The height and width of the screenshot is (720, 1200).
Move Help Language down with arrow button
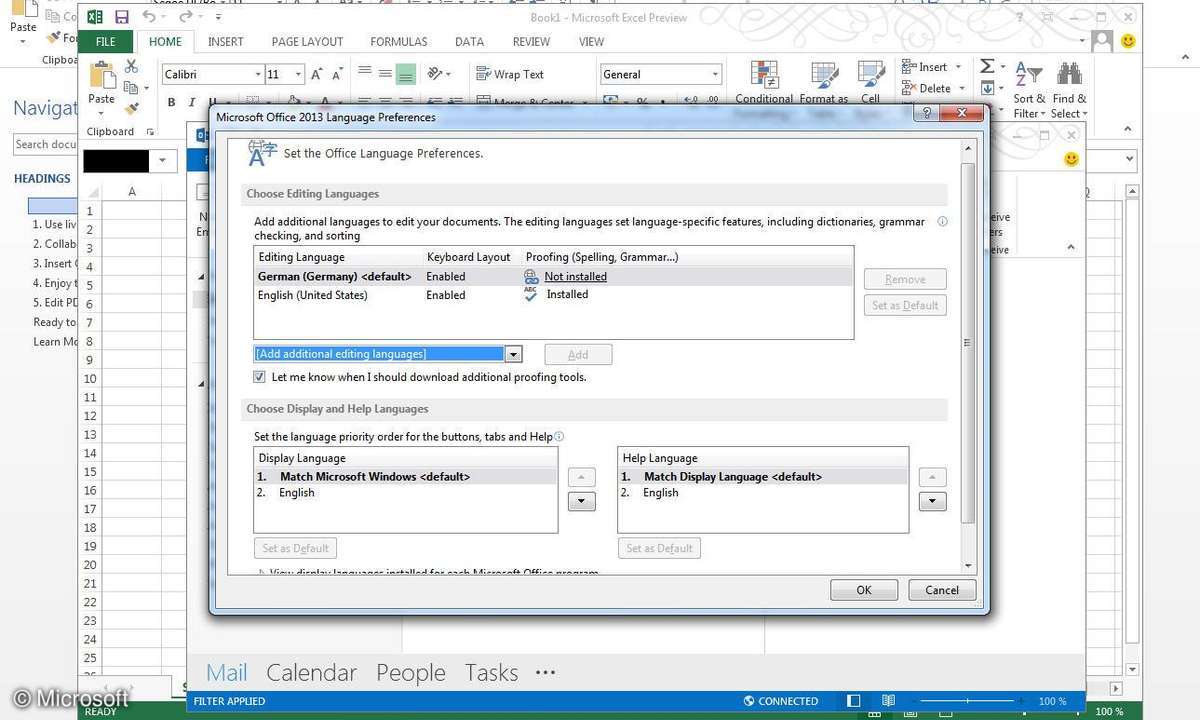932,502
